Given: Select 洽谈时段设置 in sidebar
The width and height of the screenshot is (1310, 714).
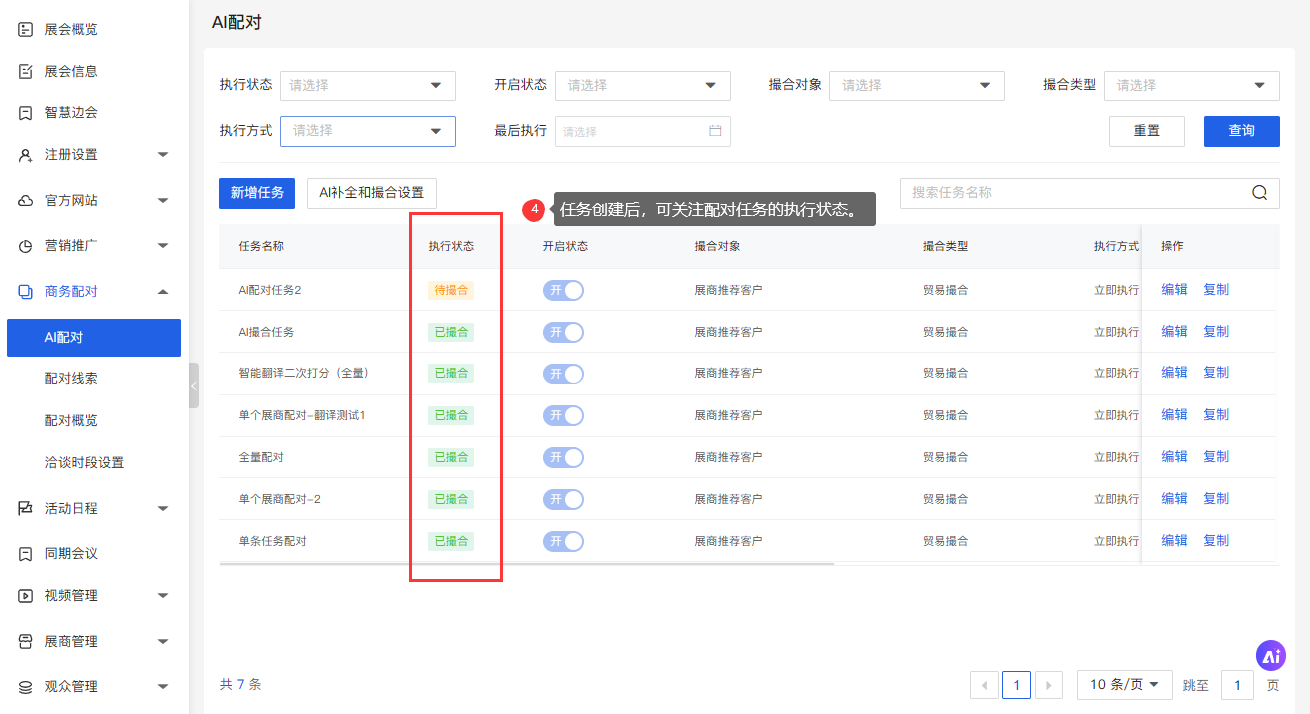Looking at the screenshot, I should point(84,463).
